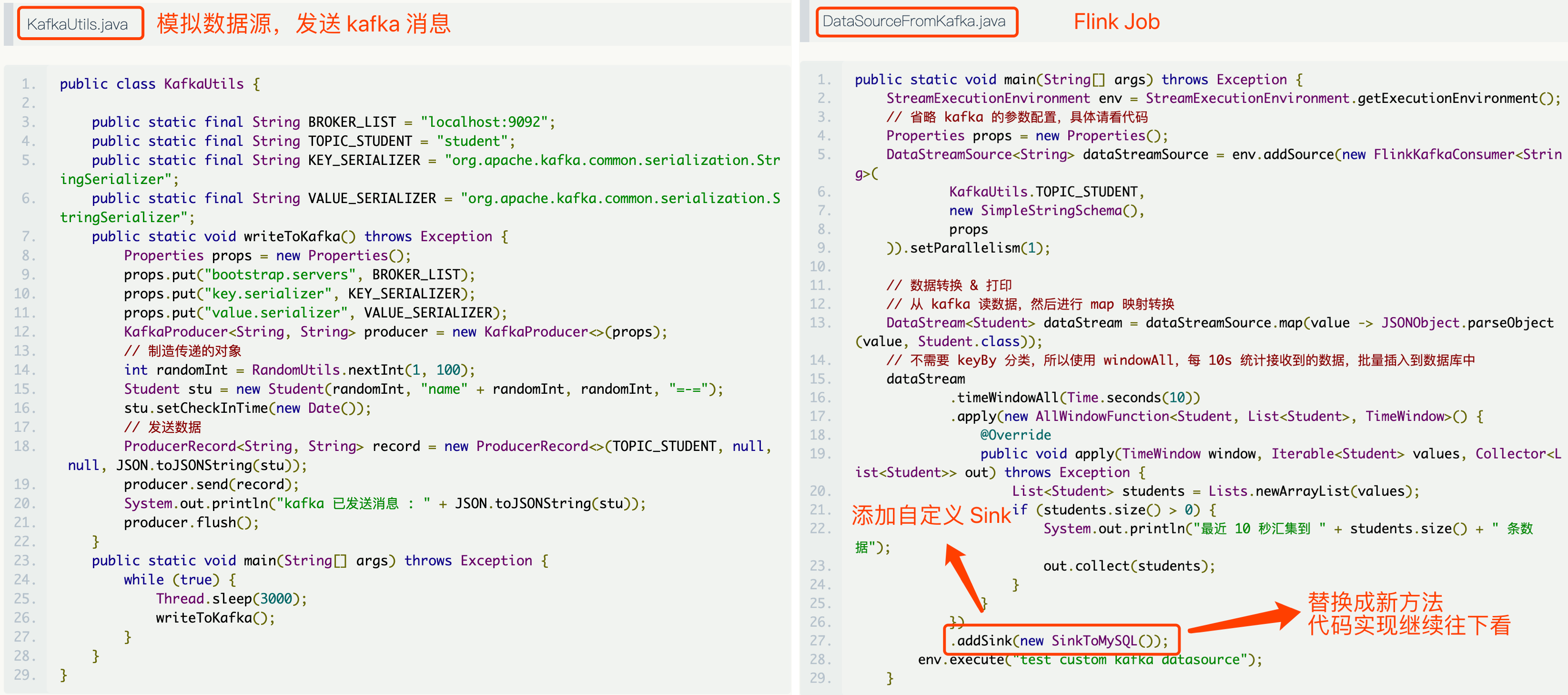Select the @Override annotation

(x=1015, y=435)
